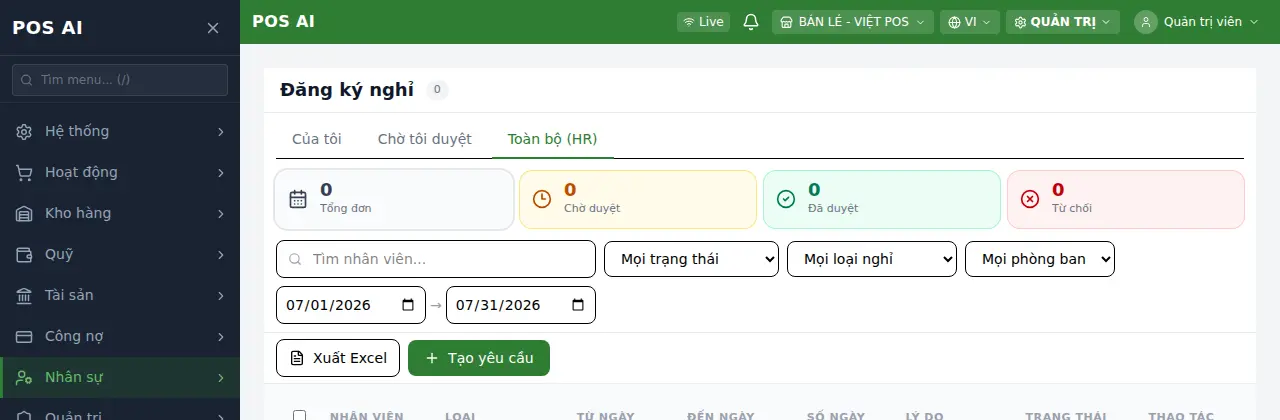
Task: Close the sidebar with the X icon
Action: pyautogui.click(x=213, y=28)
